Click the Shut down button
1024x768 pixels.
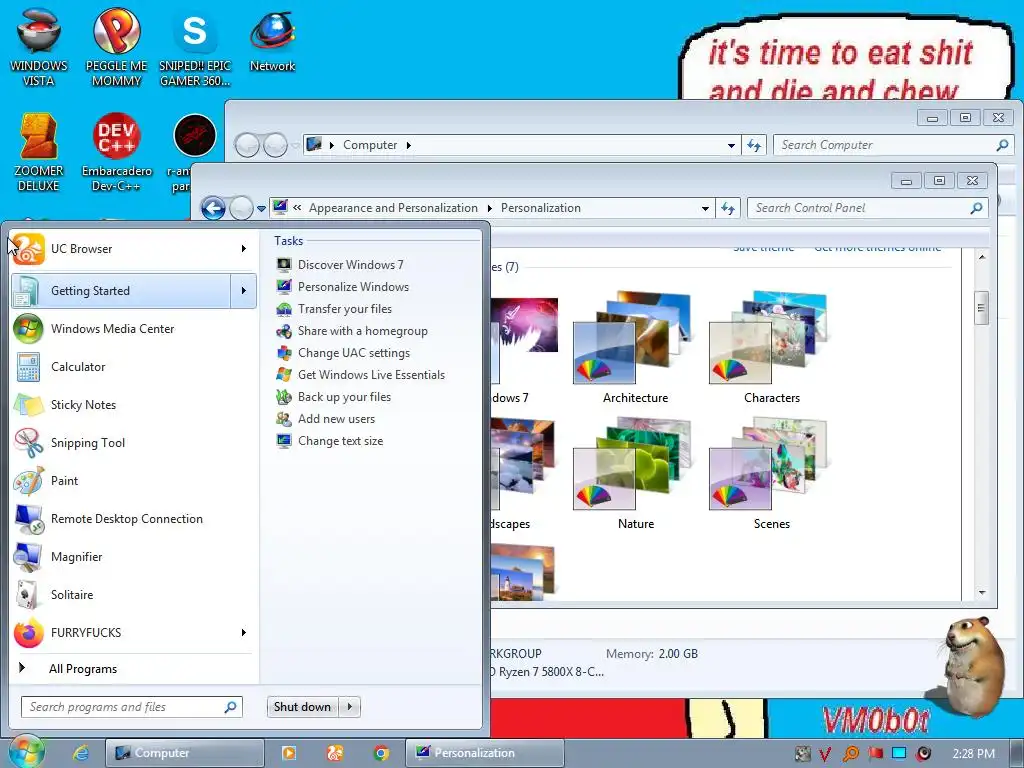pos(302,707)
